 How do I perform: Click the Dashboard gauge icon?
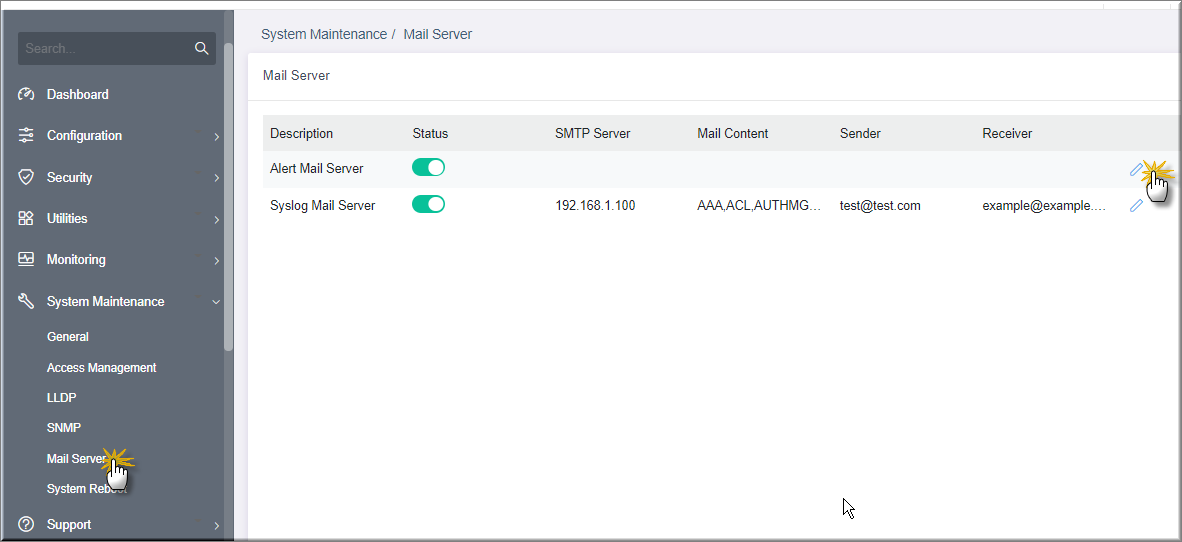pos(26,94)
